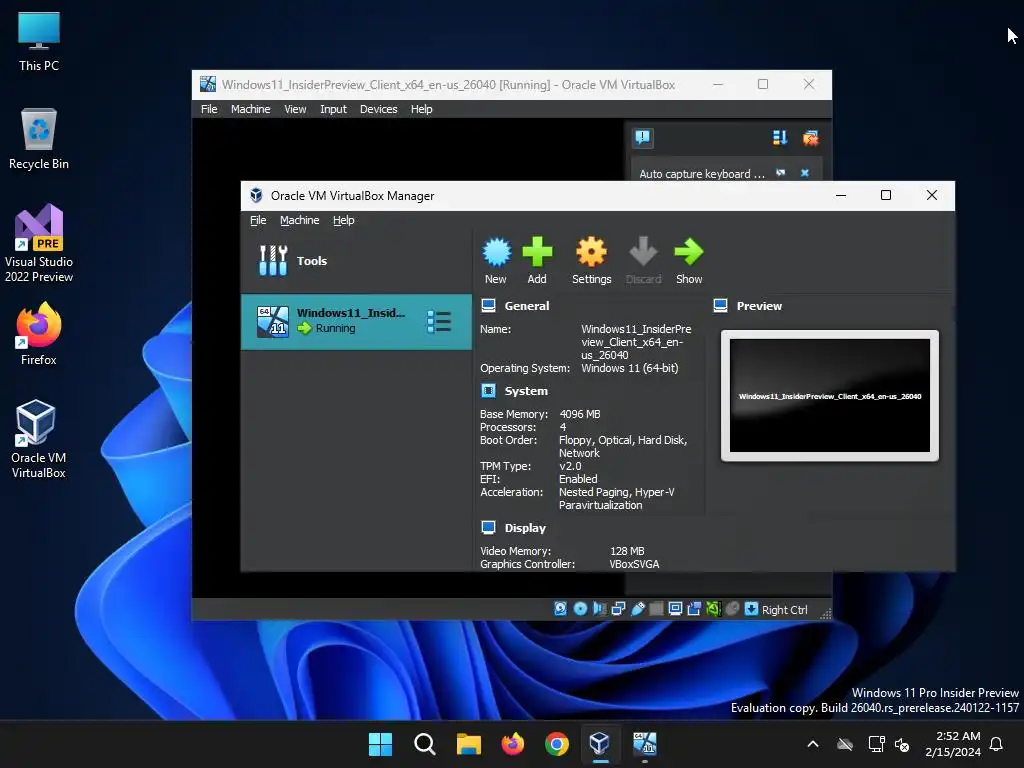This screenshot has height=768, width=1024.
Task: Click the muted volume tray icon
Action: pos(902,744)
